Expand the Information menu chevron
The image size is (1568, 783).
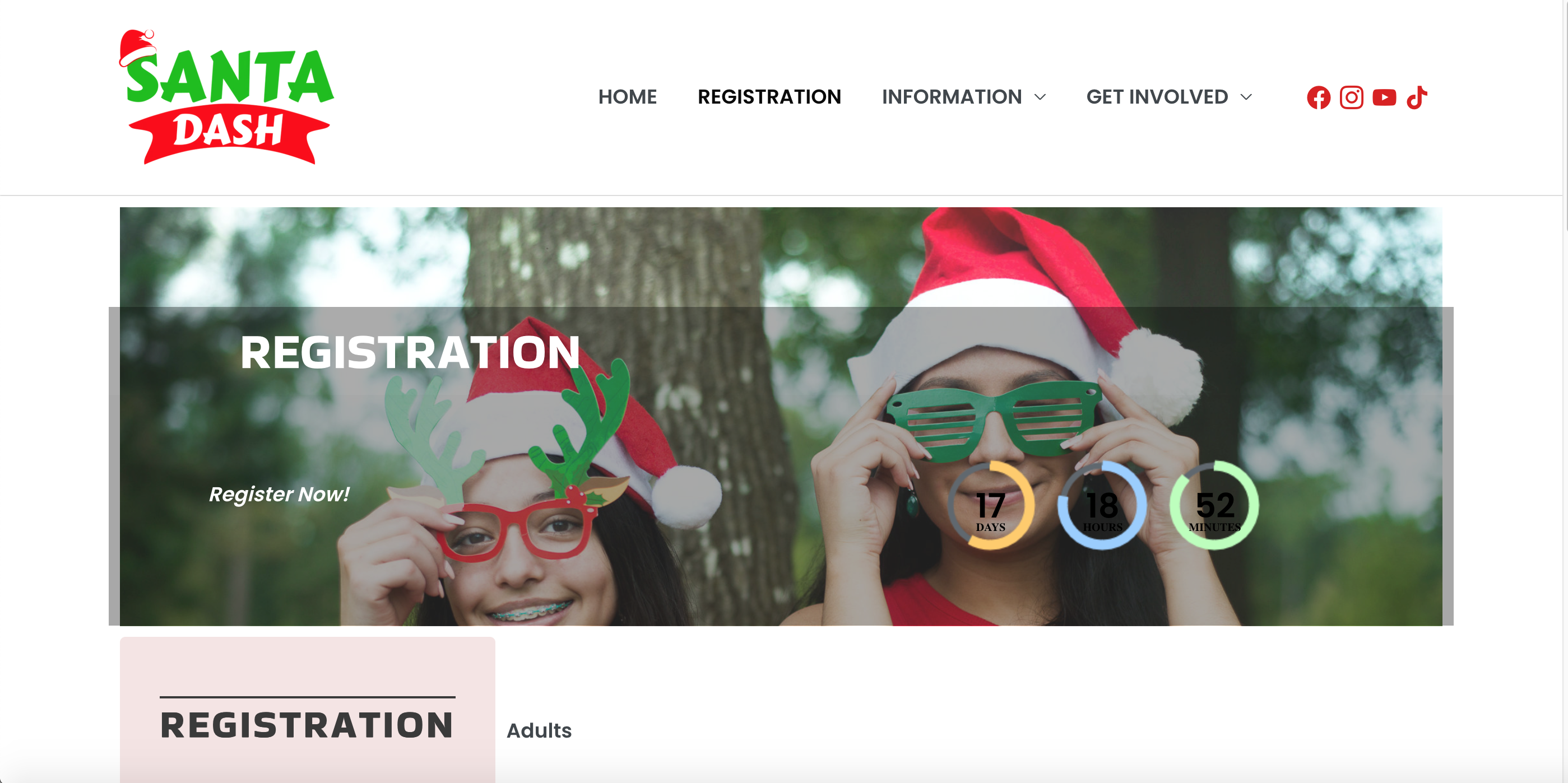pyautogui.click(x=1040, y=97)
